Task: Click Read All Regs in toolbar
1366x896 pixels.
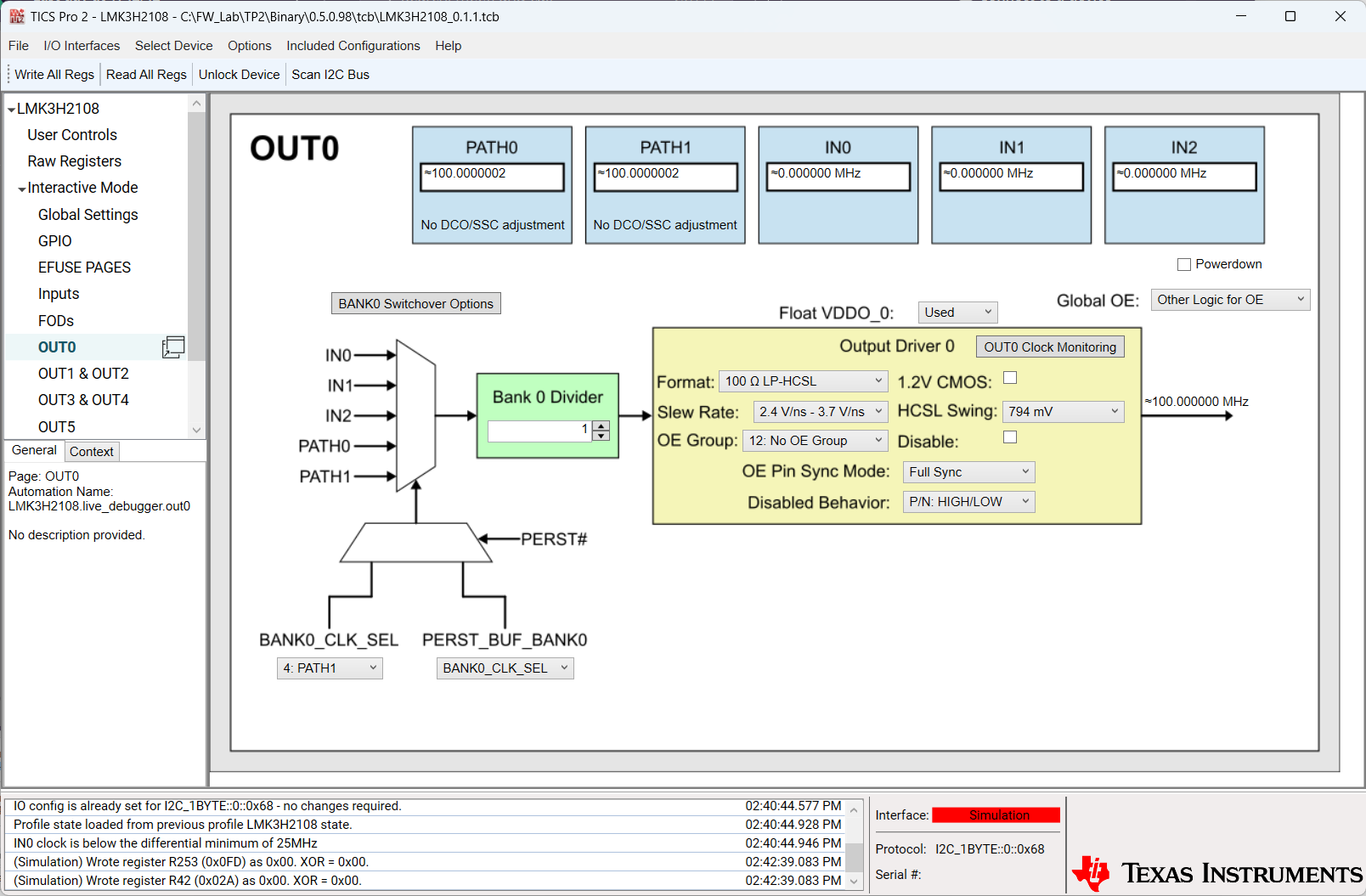Action: [146, 75]
